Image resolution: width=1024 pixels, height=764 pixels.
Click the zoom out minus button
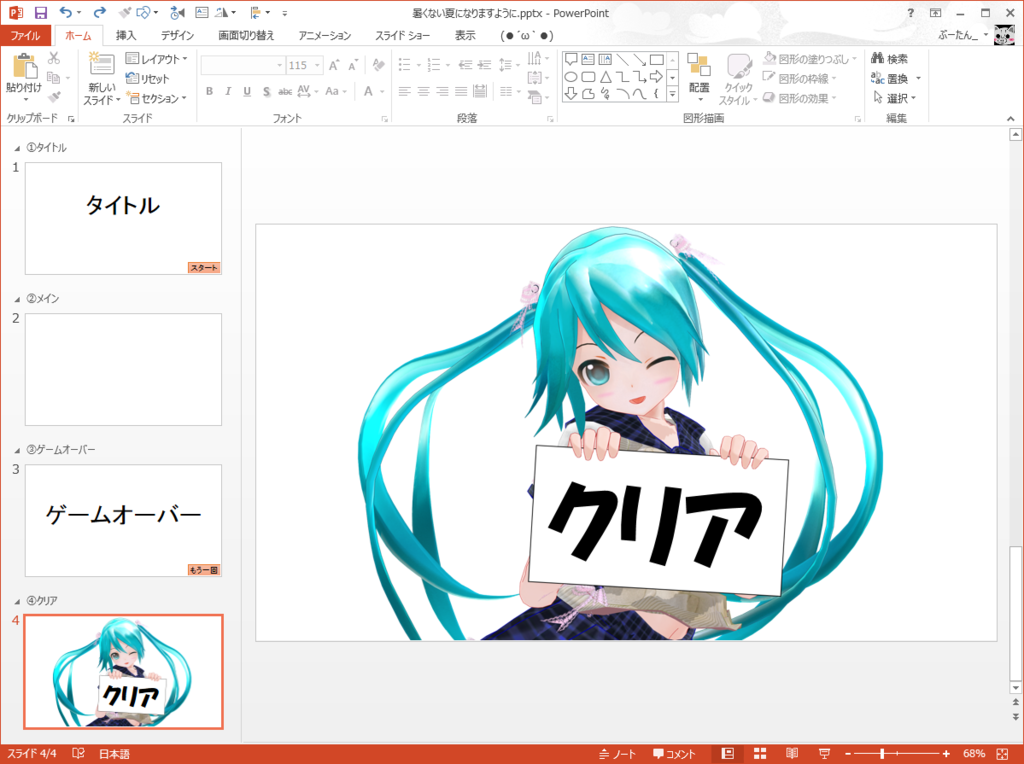848,754
